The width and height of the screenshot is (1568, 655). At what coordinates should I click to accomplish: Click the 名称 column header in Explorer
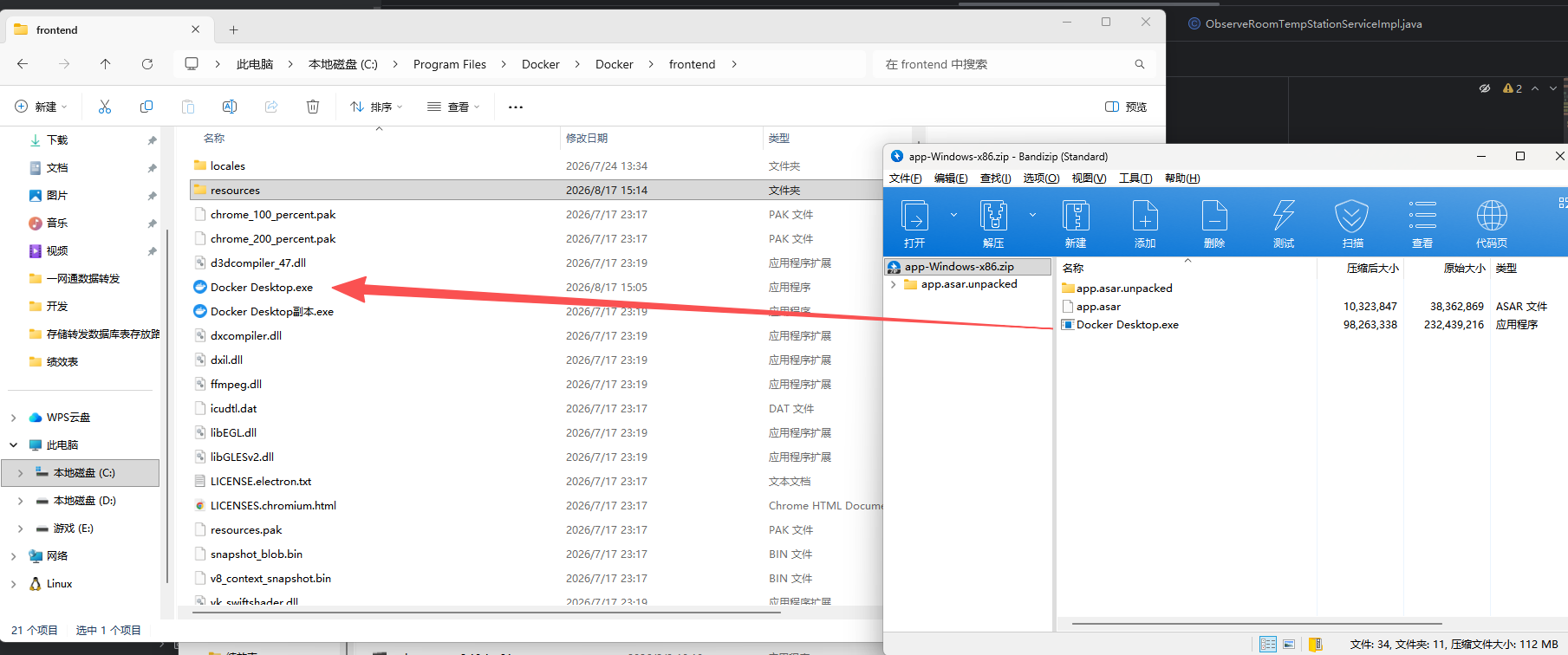(214, 138)
